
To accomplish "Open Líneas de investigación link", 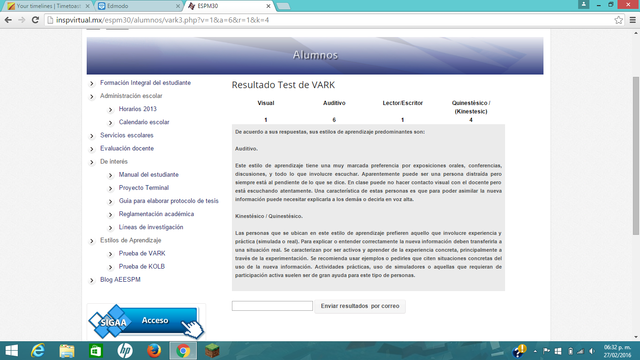I will (151, 227).
